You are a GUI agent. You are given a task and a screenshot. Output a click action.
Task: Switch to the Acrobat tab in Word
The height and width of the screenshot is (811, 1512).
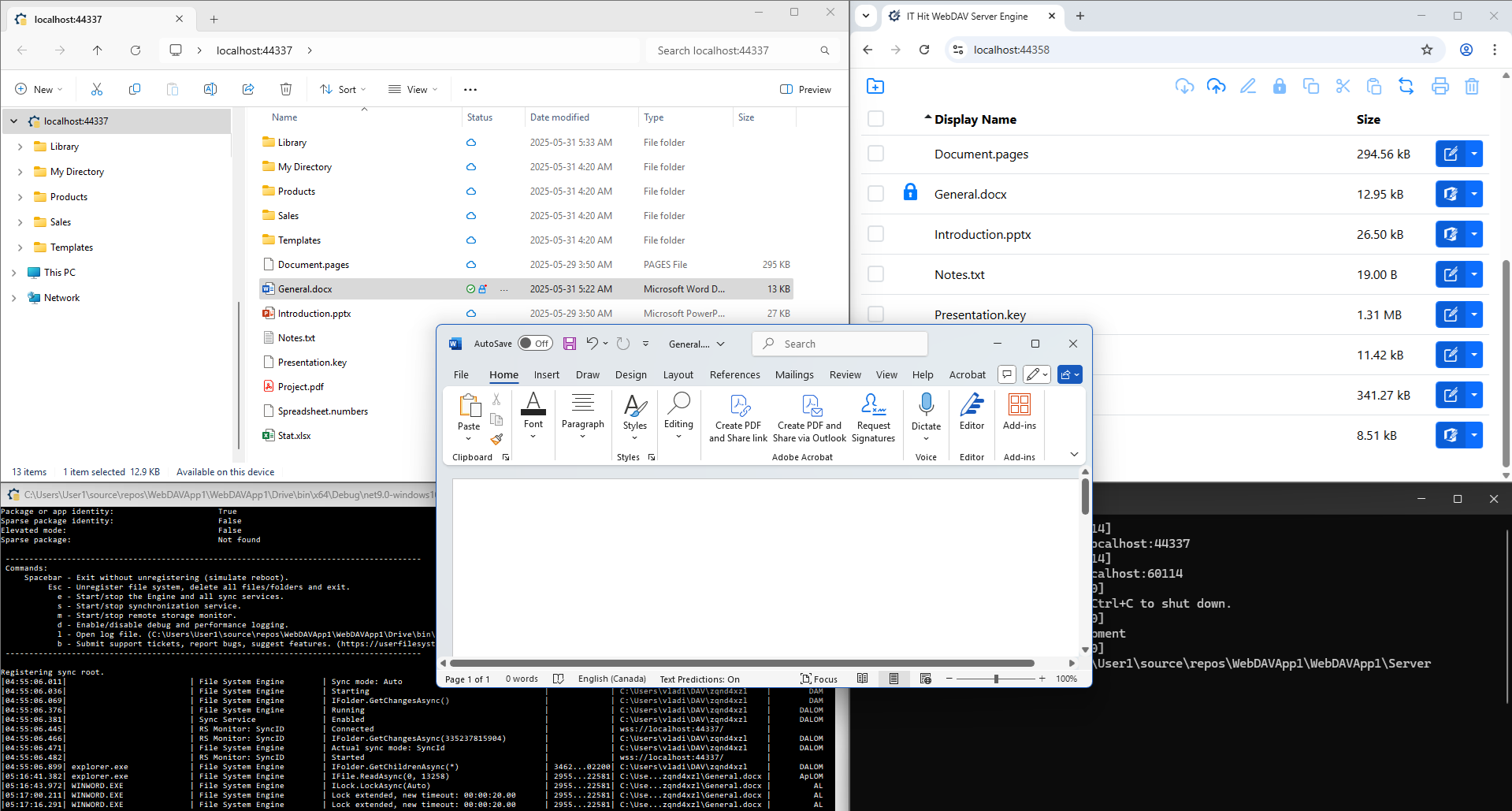click(x=967, y=375)
